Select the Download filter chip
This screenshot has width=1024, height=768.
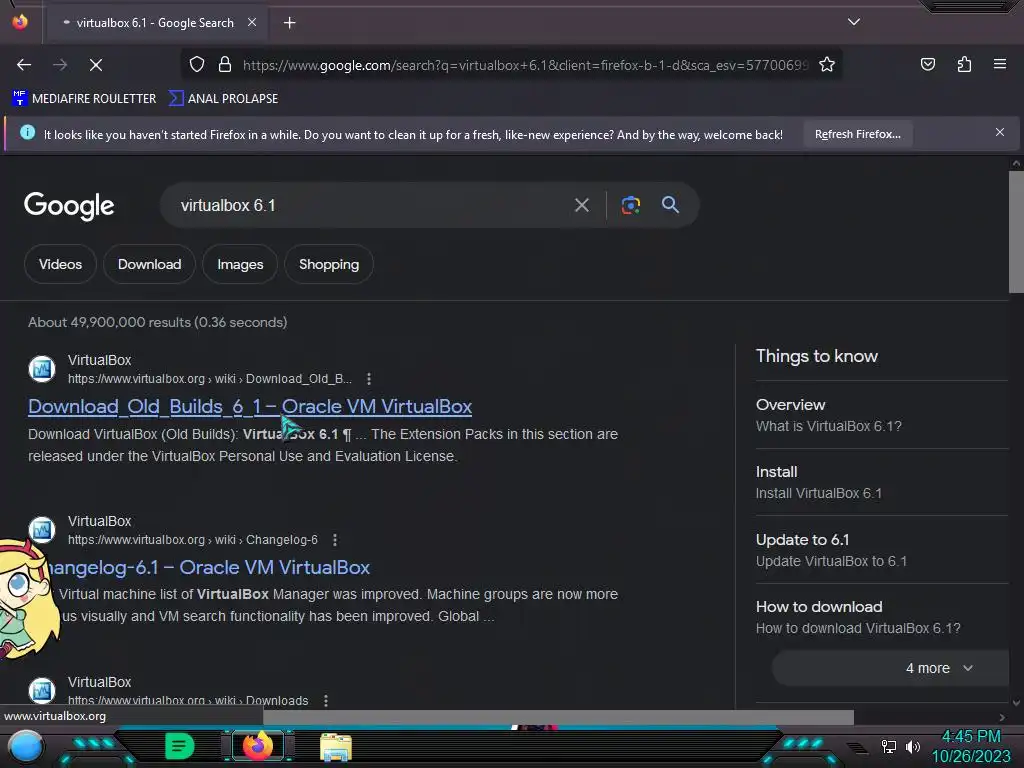click(x=150, y=264)
